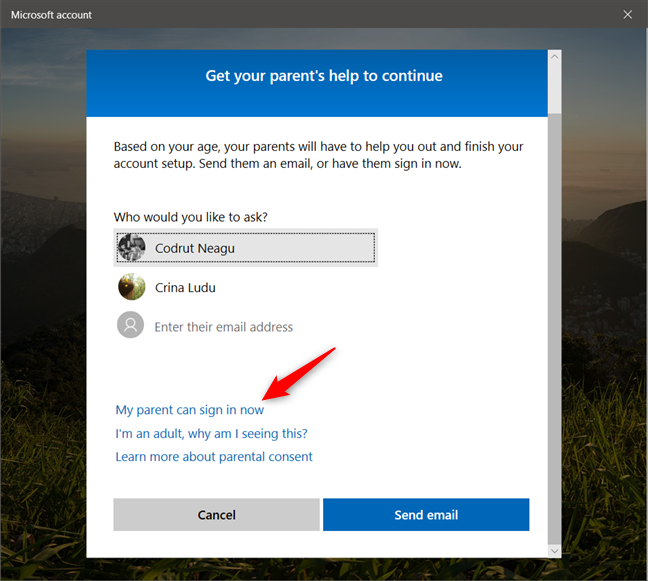Click the Send email button
The image size is (648, 581).
pyautogui.click(x=426, y=514)
